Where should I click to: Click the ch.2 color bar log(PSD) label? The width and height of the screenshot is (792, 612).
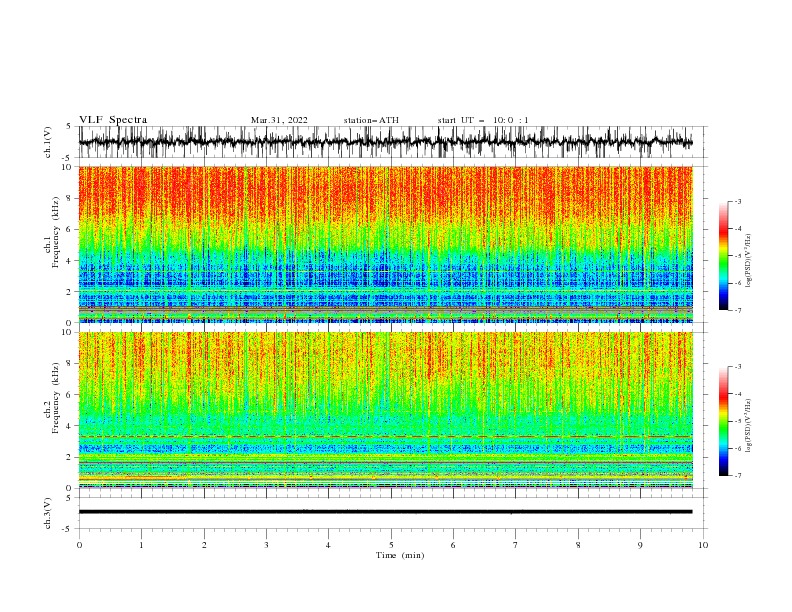pyautogui.click(x=748, y=426)
